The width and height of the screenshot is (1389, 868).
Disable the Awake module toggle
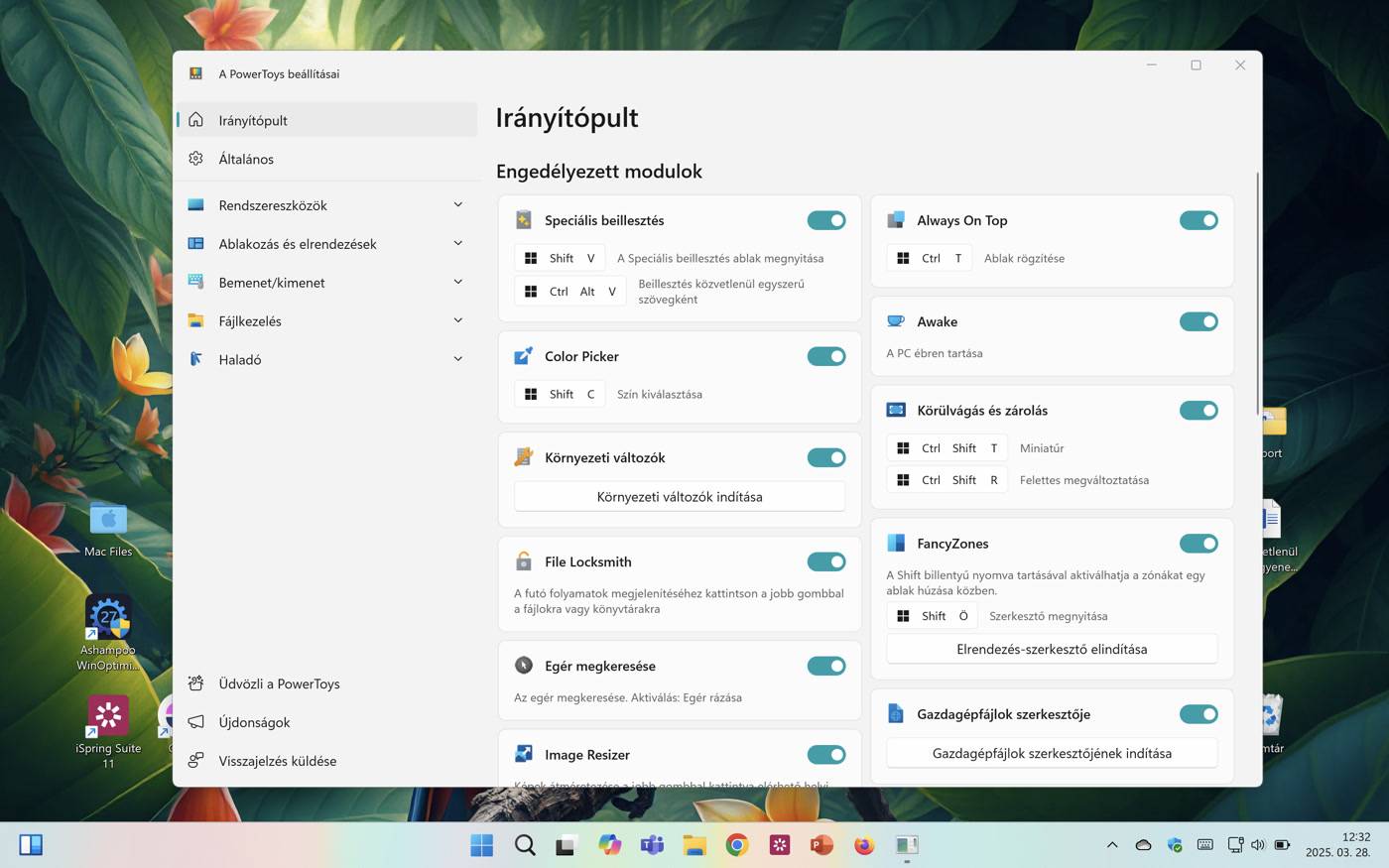1199,321
